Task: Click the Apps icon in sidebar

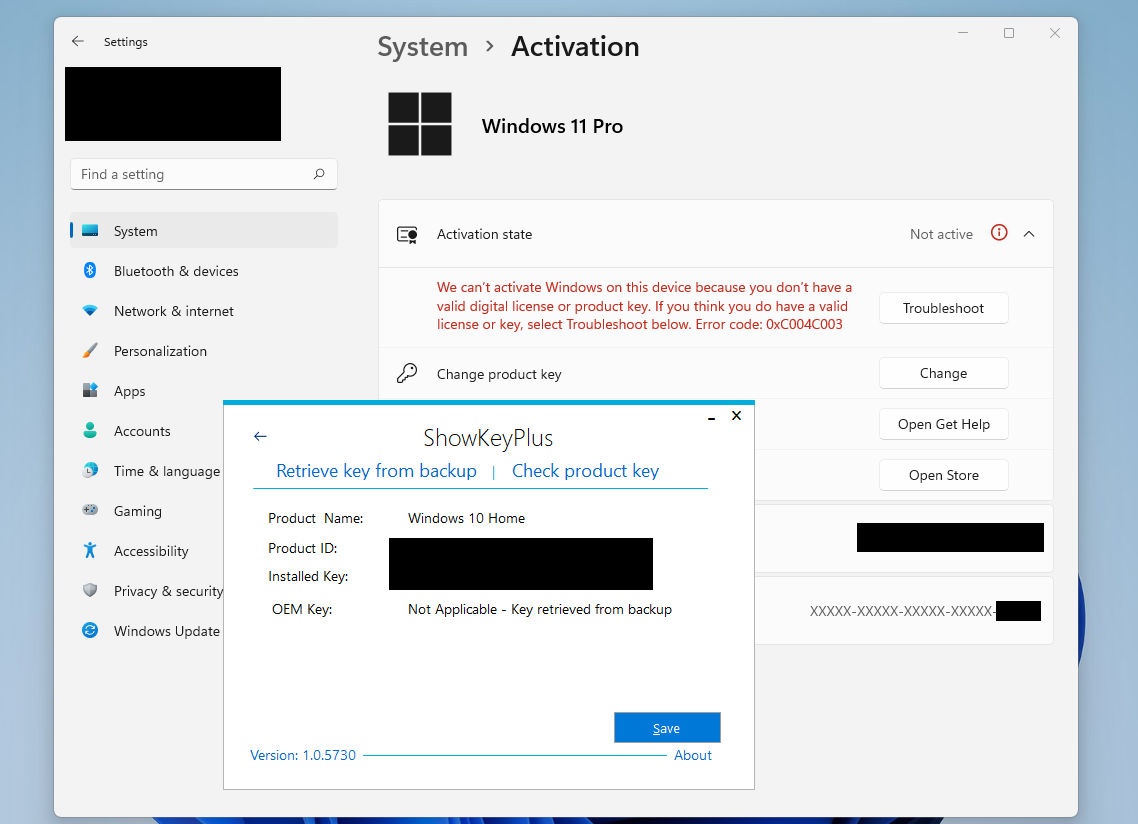Action: click(x=90, y=391)
